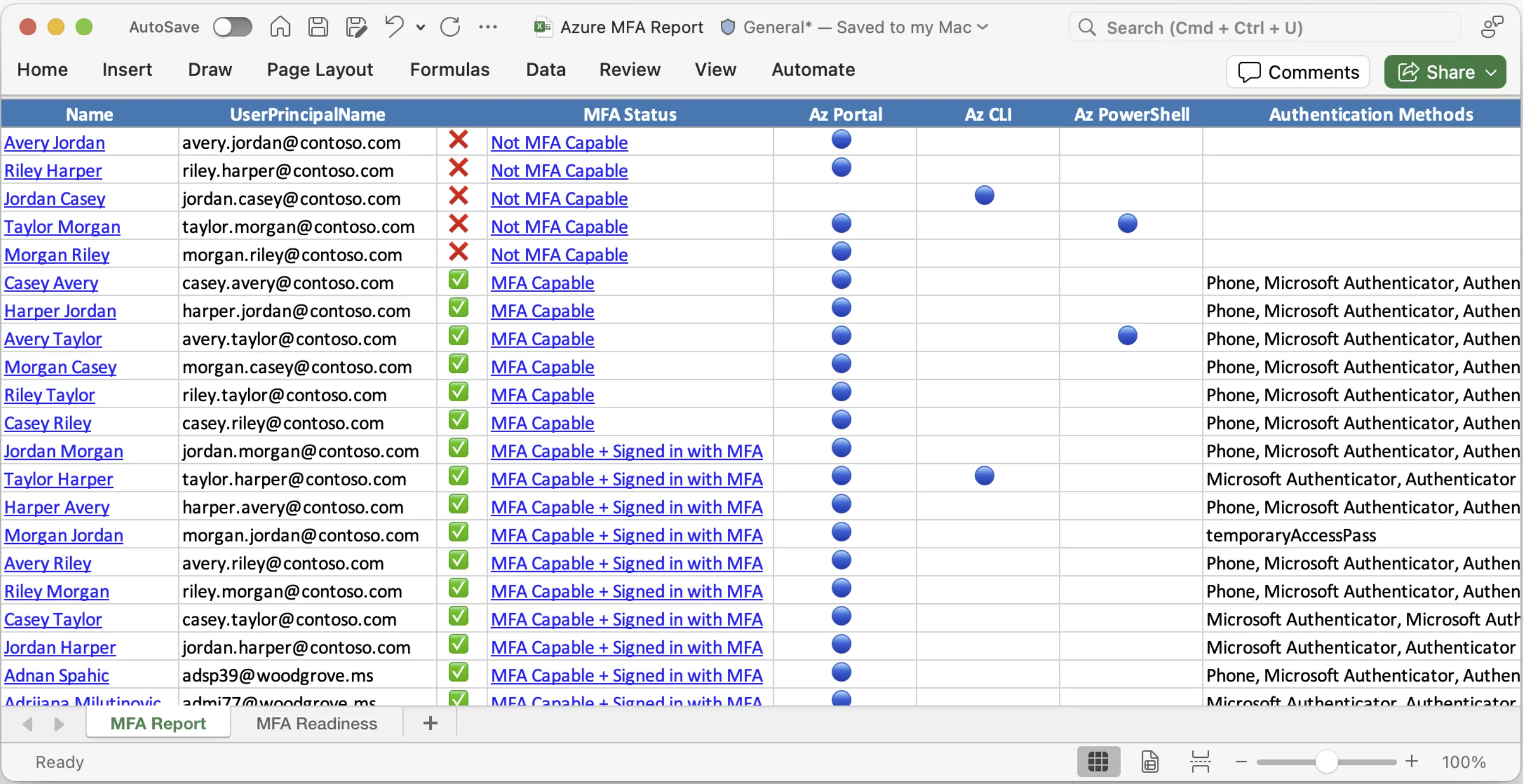
Task: Select the UserPrincipalName column header
Action: click(307, 114)
